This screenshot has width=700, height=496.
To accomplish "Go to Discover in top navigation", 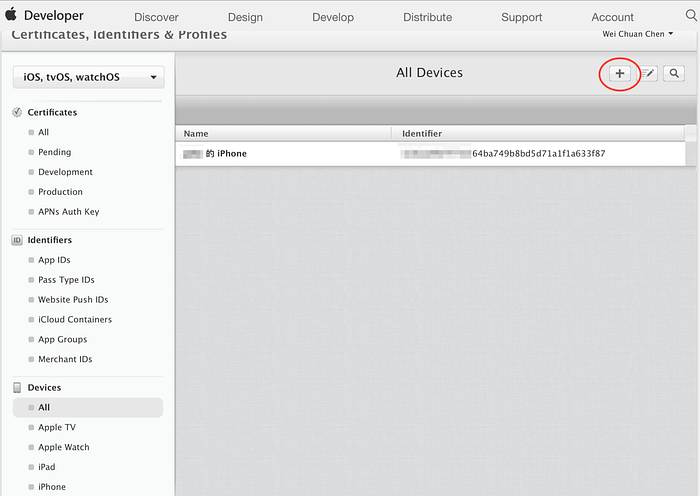I will point(156,17).
